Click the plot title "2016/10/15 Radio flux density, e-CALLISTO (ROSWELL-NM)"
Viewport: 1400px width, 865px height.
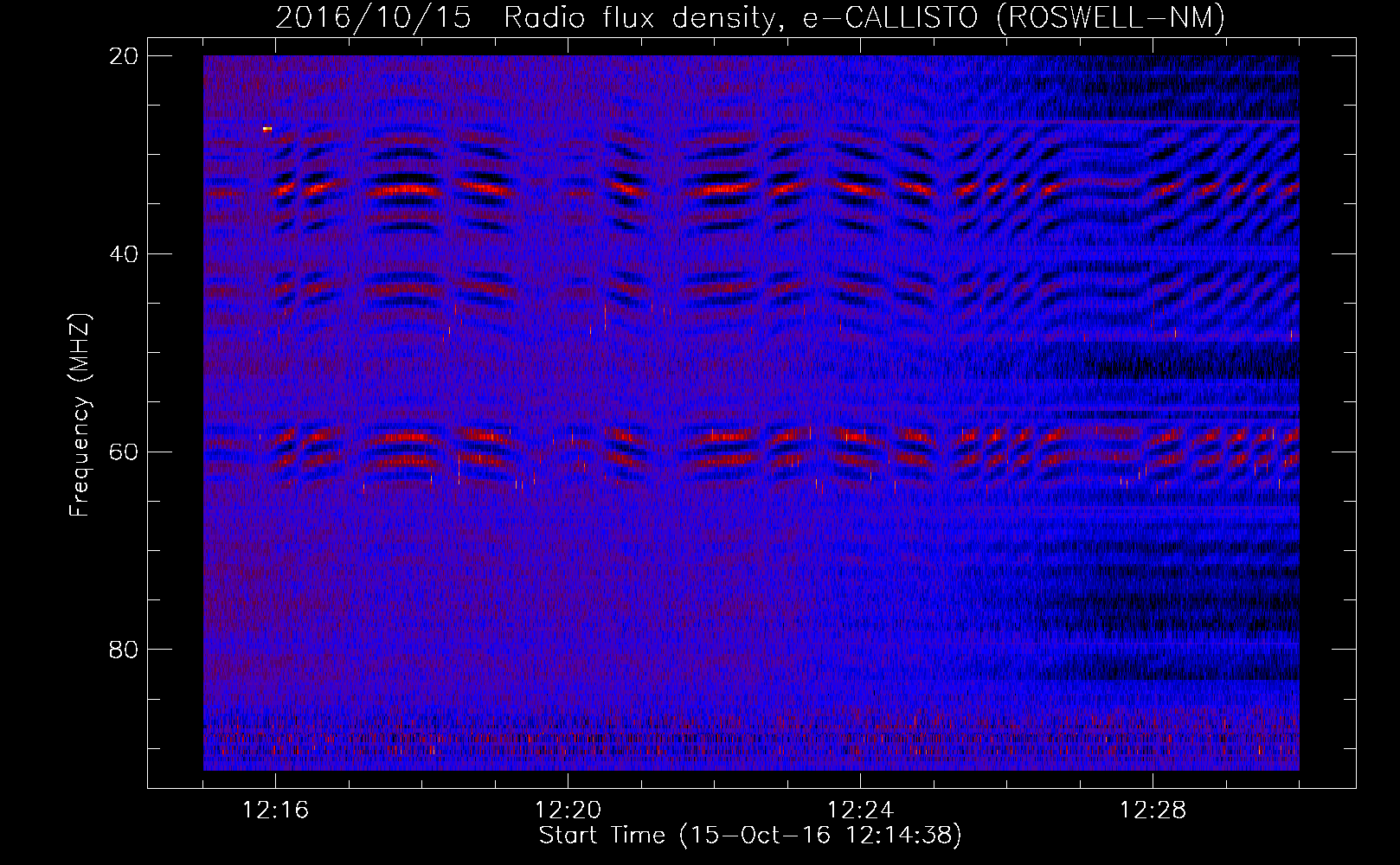point(750,17)
